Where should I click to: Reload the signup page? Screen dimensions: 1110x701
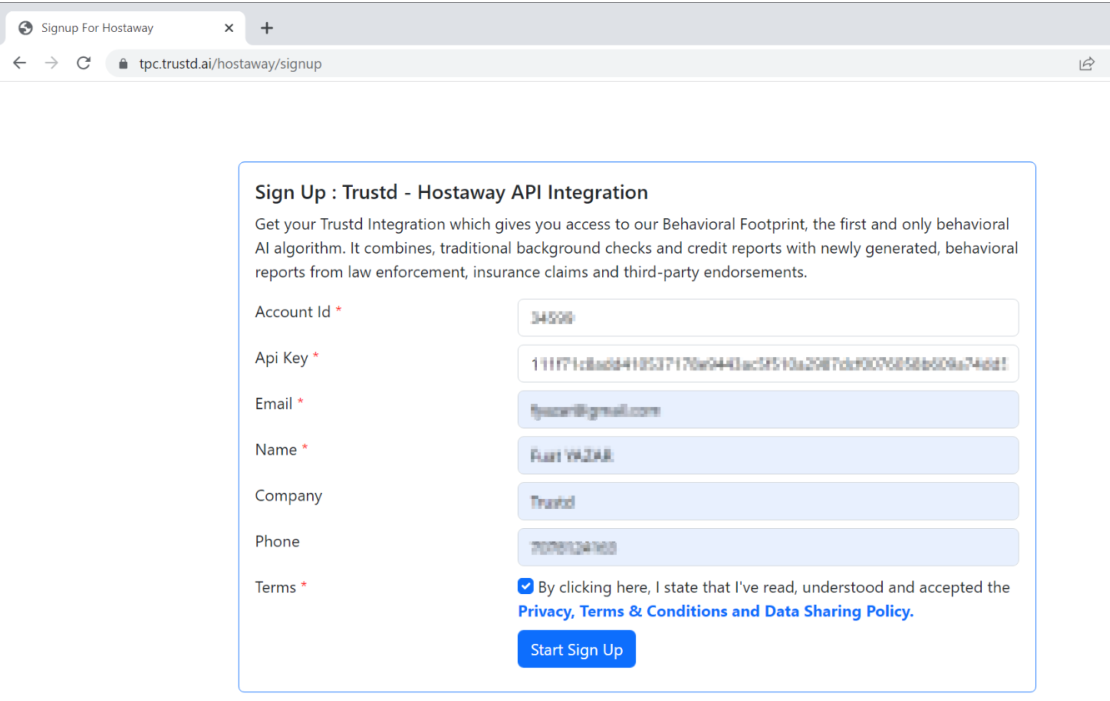coord(84,63)
